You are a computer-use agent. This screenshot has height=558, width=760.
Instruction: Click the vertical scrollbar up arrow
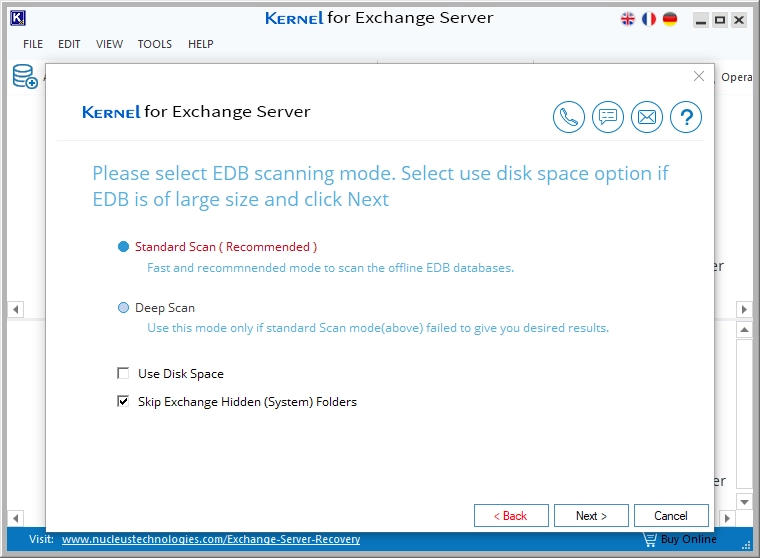(x=744, y=330)
